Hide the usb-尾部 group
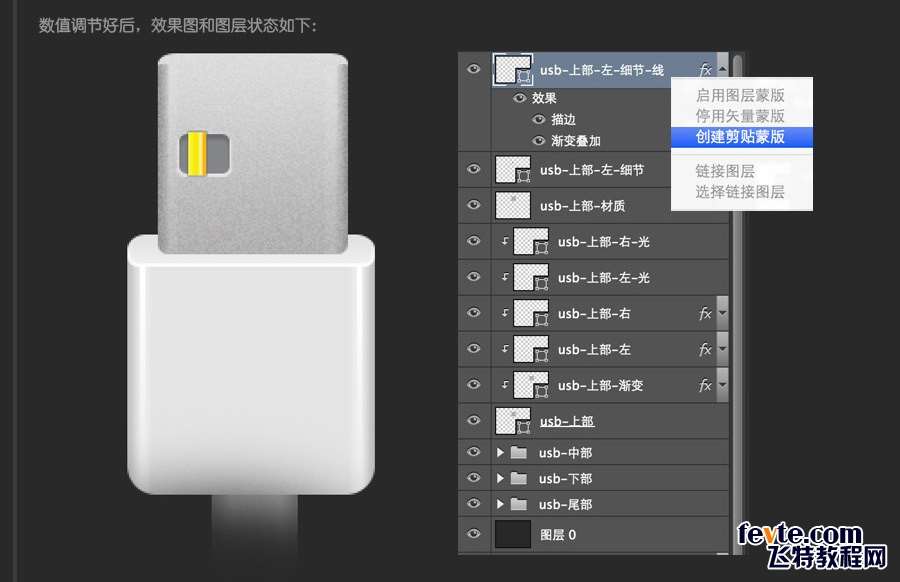Image resolution: width=900 pixels, height=582 pixels. pos(474,503)
